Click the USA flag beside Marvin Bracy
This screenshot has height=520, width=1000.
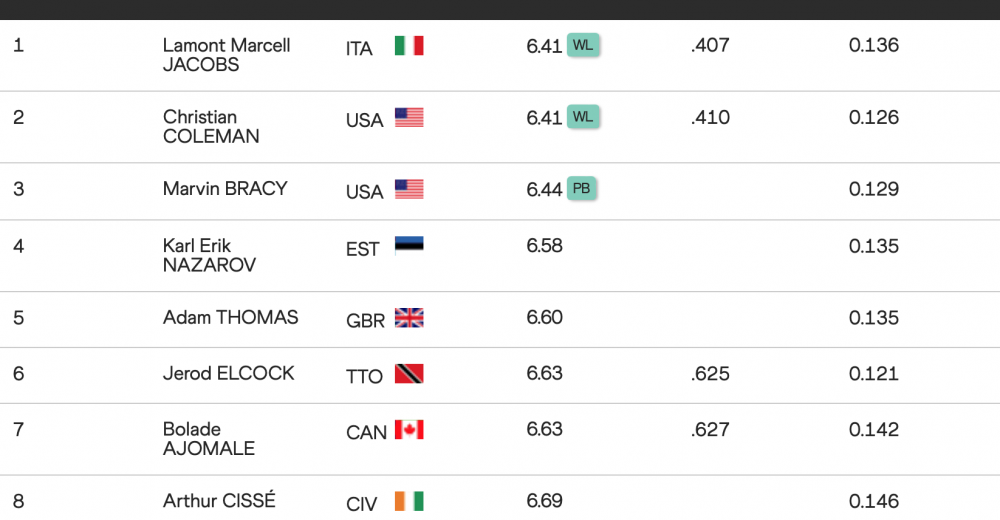tap(409, 189)
